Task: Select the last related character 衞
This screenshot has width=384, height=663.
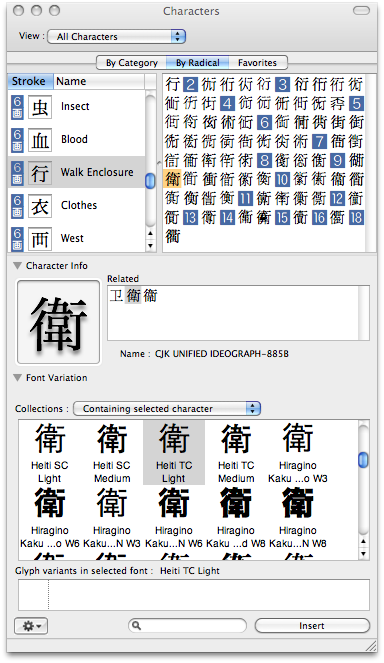Action: (150, 295)
